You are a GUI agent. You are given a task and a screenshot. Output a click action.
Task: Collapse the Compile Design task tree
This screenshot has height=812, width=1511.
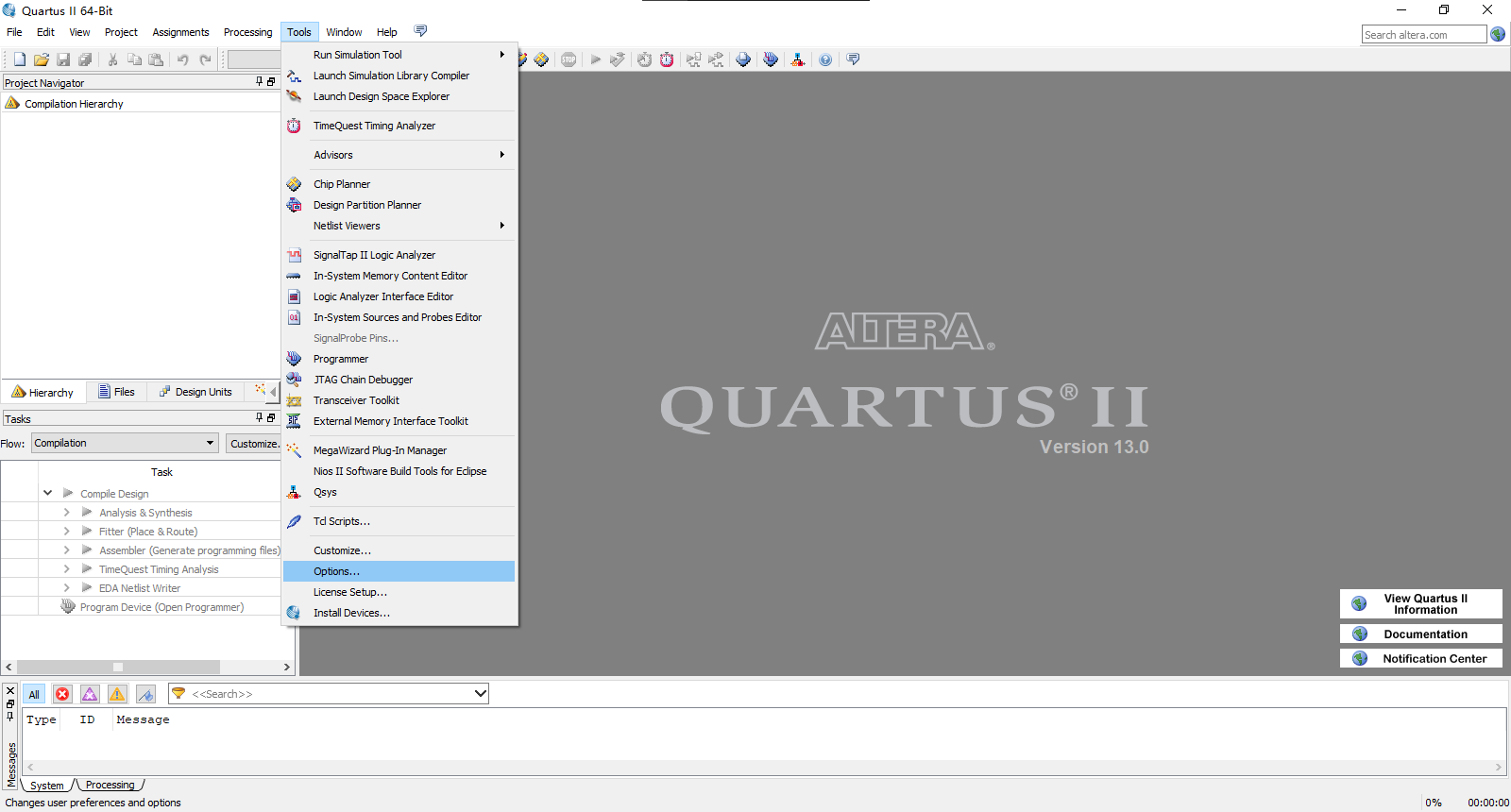[48, 493]
